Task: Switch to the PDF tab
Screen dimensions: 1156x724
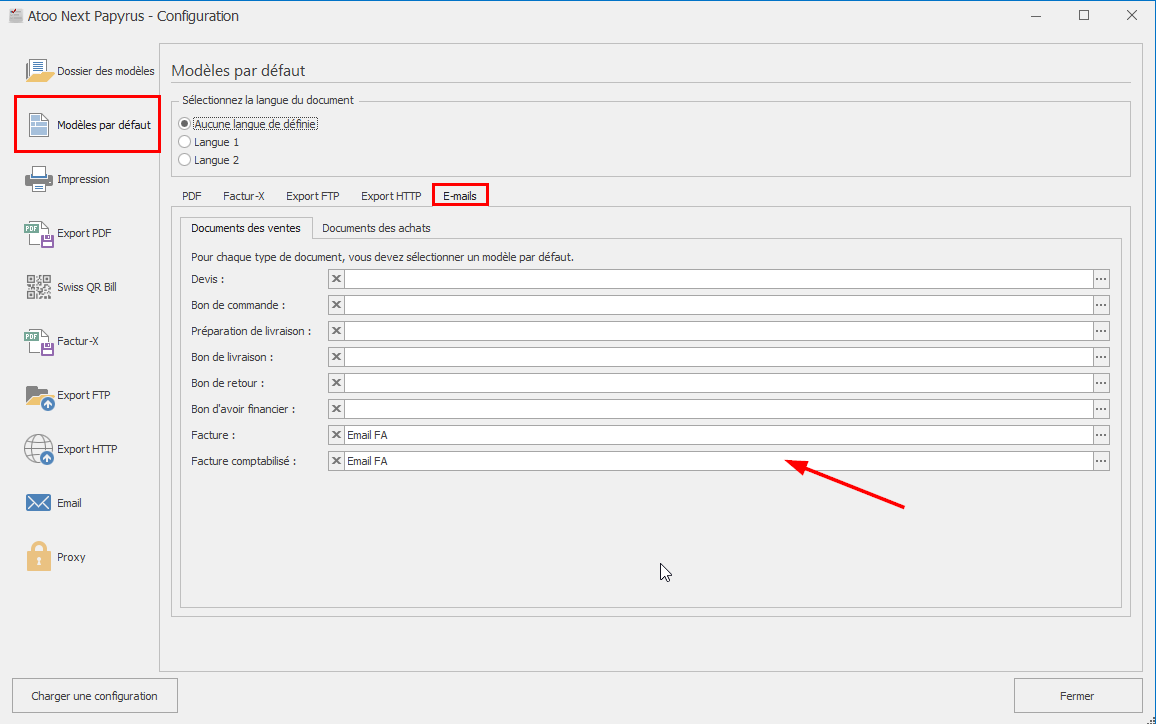Action: [x=192, y=196]
